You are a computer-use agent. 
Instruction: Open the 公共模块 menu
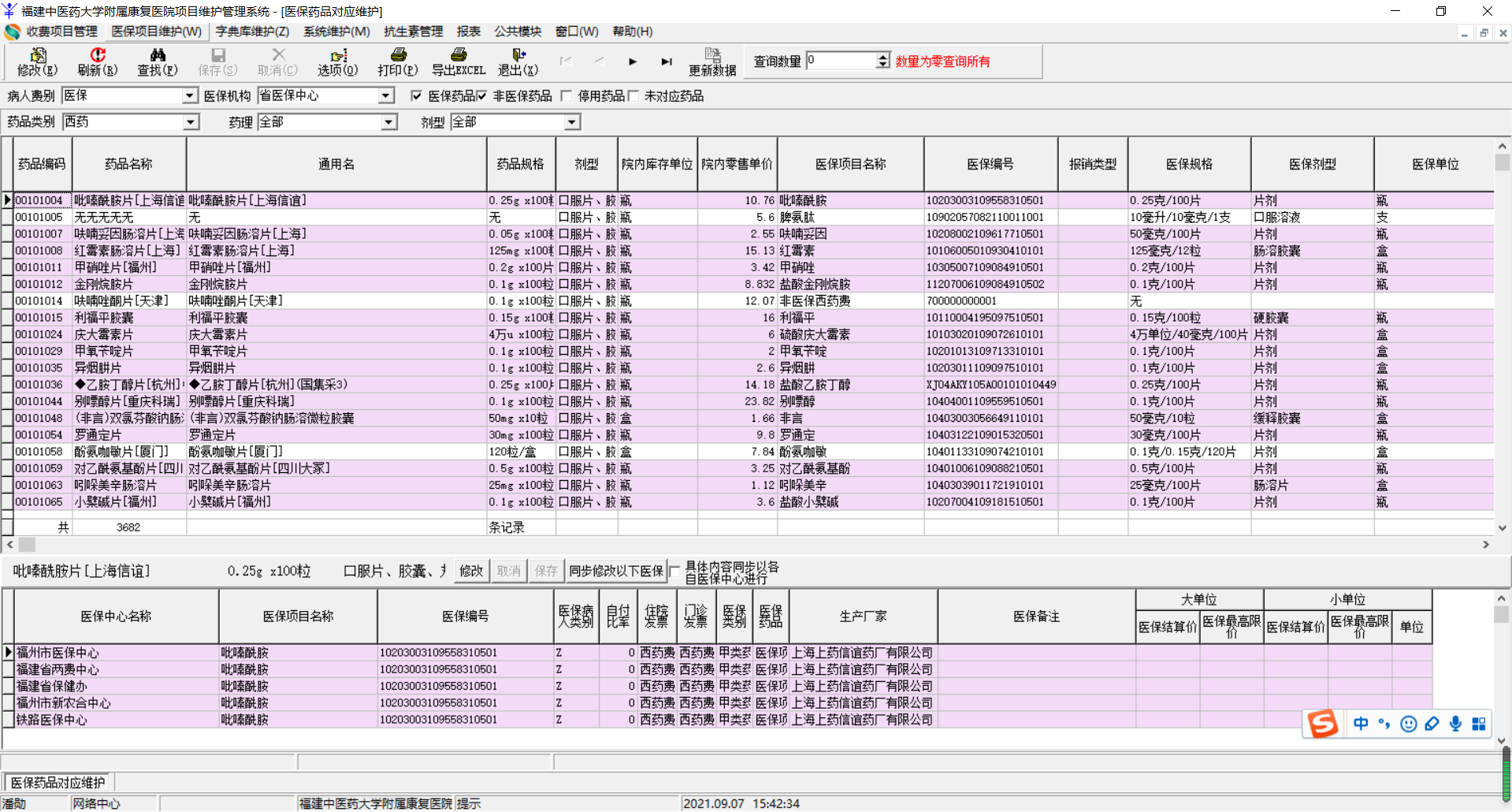pyautogui.click(x=518, y=32)
